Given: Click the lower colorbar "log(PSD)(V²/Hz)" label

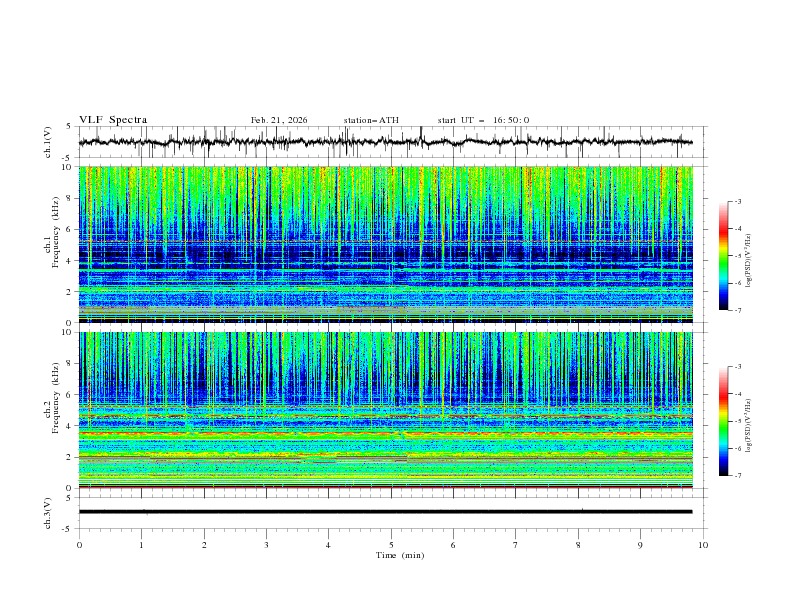Looking at the screenshot, I should [749, 425].
